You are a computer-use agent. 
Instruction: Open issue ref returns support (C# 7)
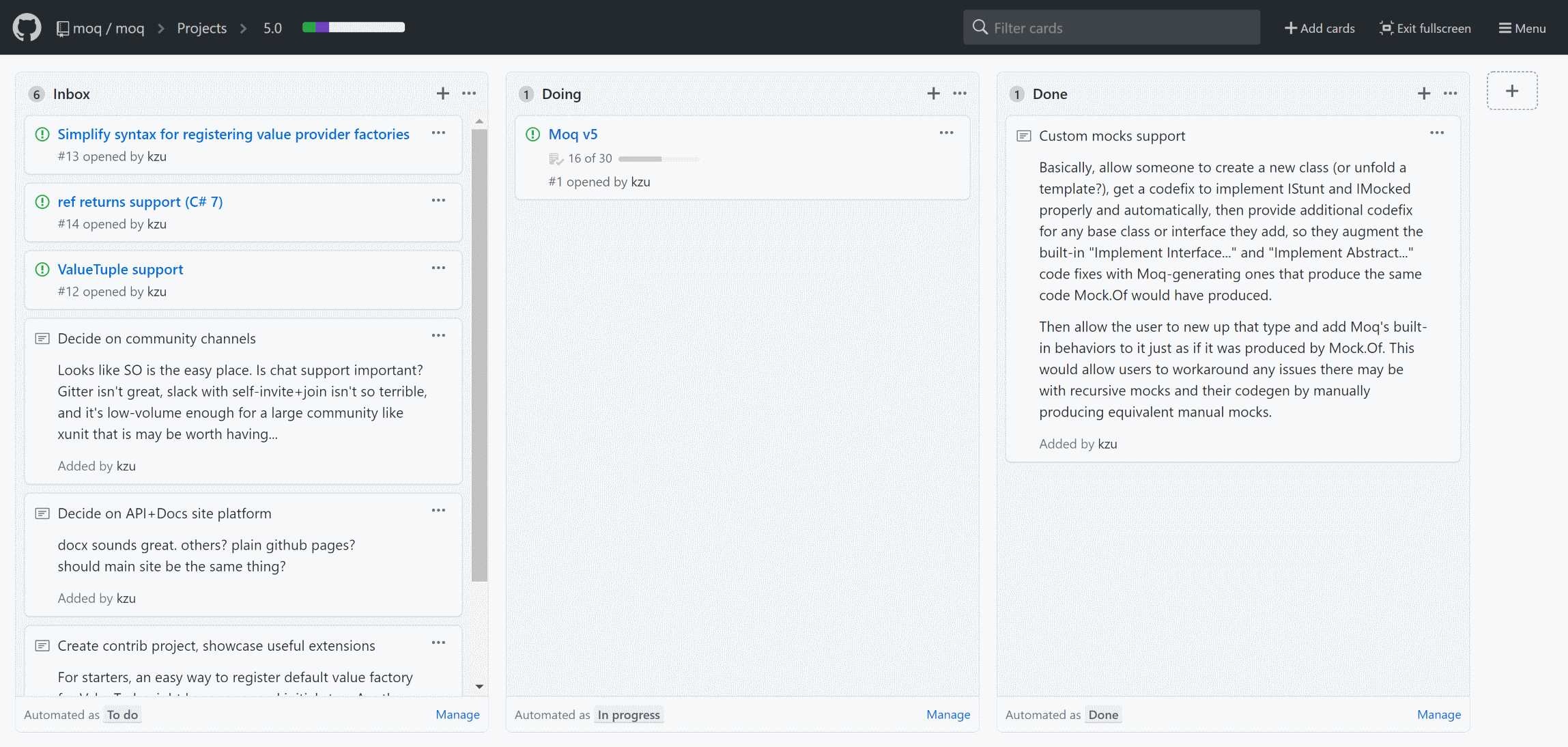(x=140, y=202)
